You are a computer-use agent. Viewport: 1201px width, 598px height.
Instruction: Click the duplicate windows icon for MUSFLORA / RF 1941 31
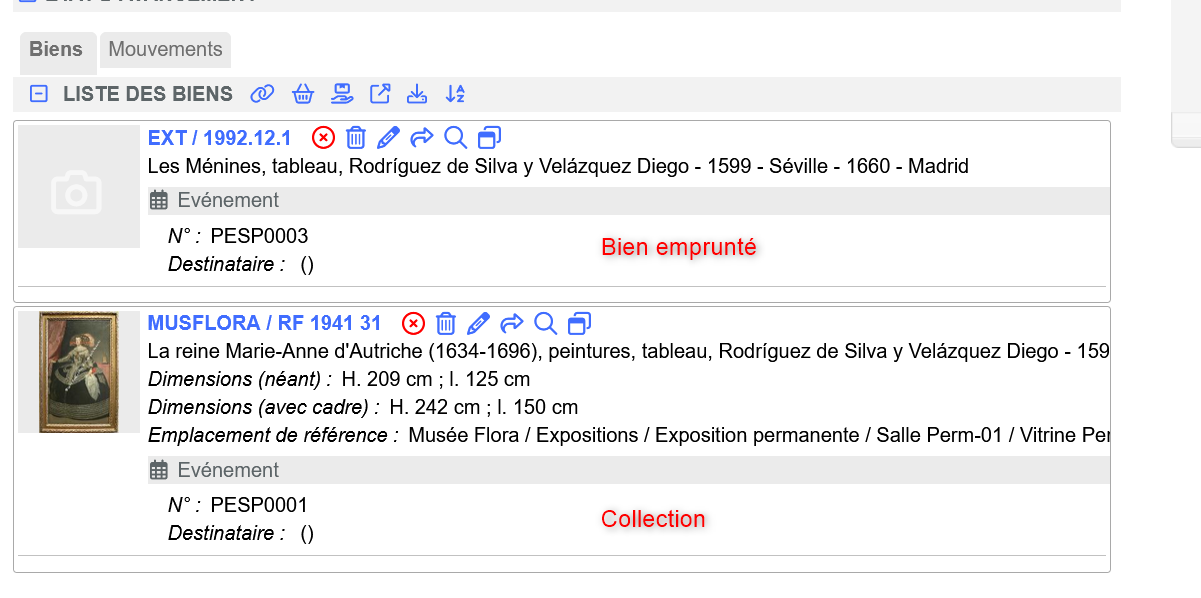(578, 323)
